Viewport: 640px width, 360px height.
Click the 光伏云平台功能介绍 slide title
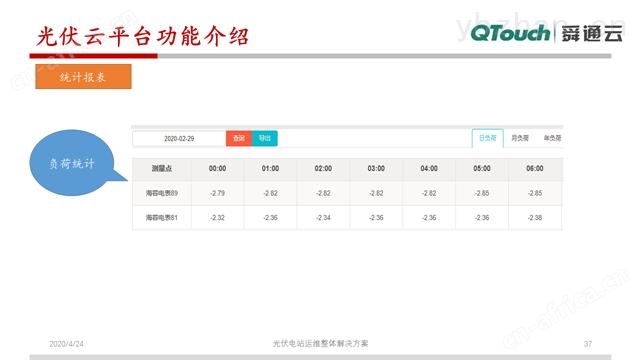[x=142, y=36]
